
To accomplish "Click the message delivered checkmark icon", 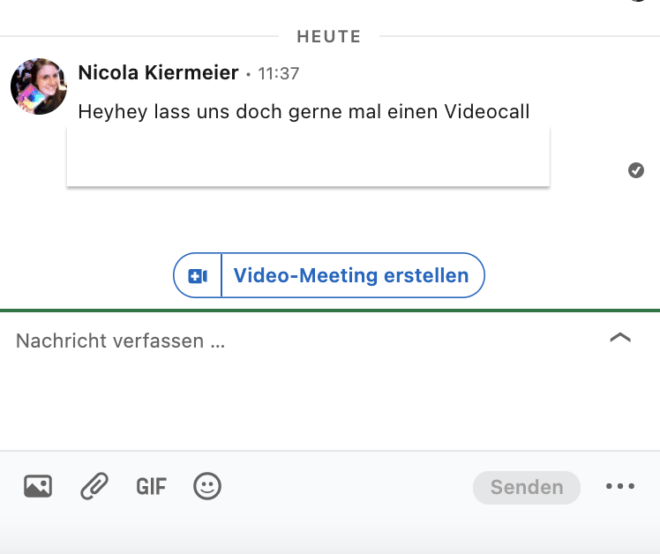I will tap(636, 170).
